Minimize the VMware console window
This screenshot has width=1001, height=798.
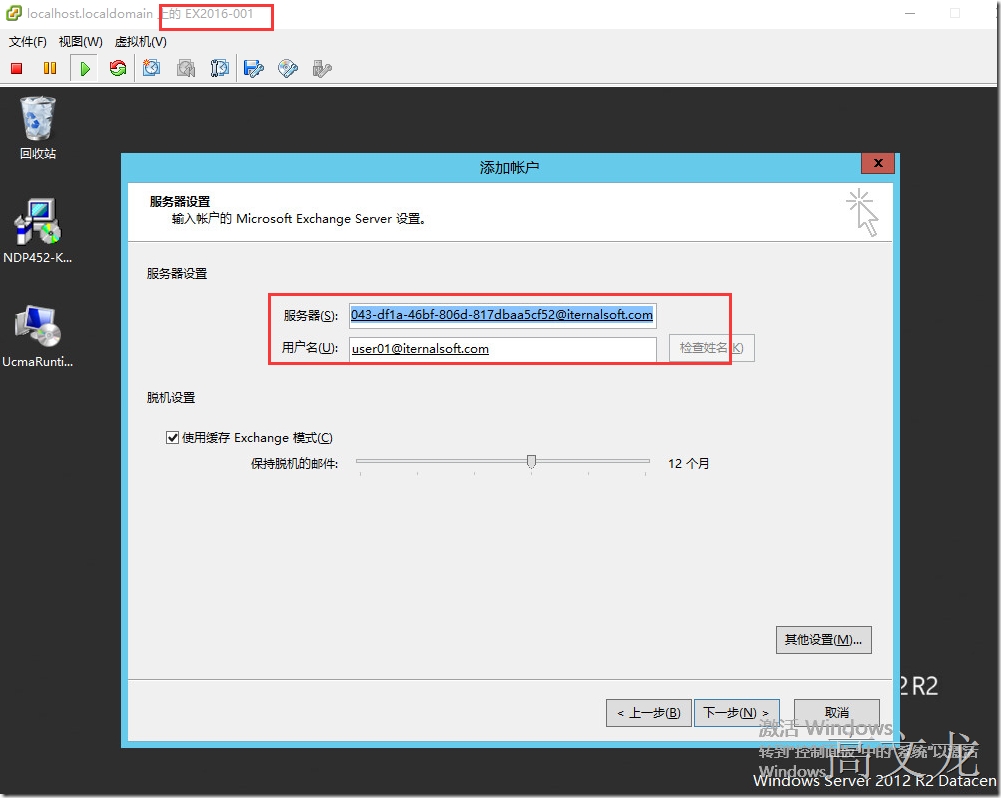(910, 13)
